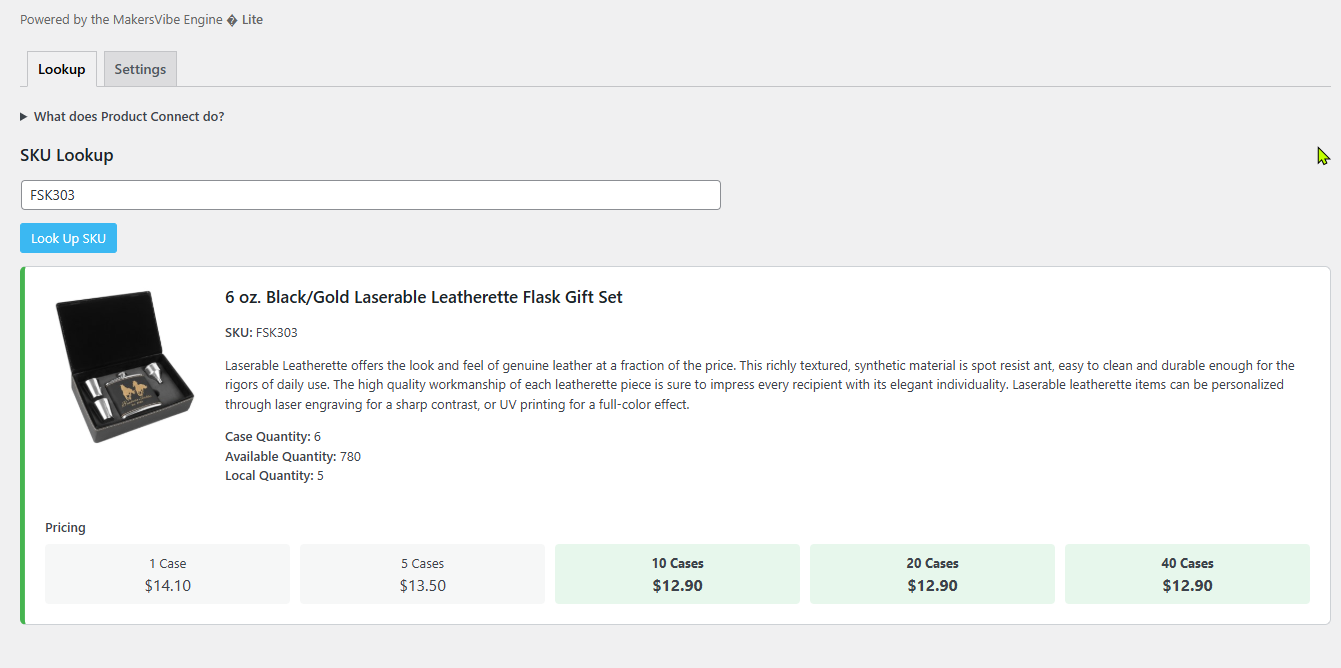
Task: Select the Lookup tab
Action: (x=62, y=70)
